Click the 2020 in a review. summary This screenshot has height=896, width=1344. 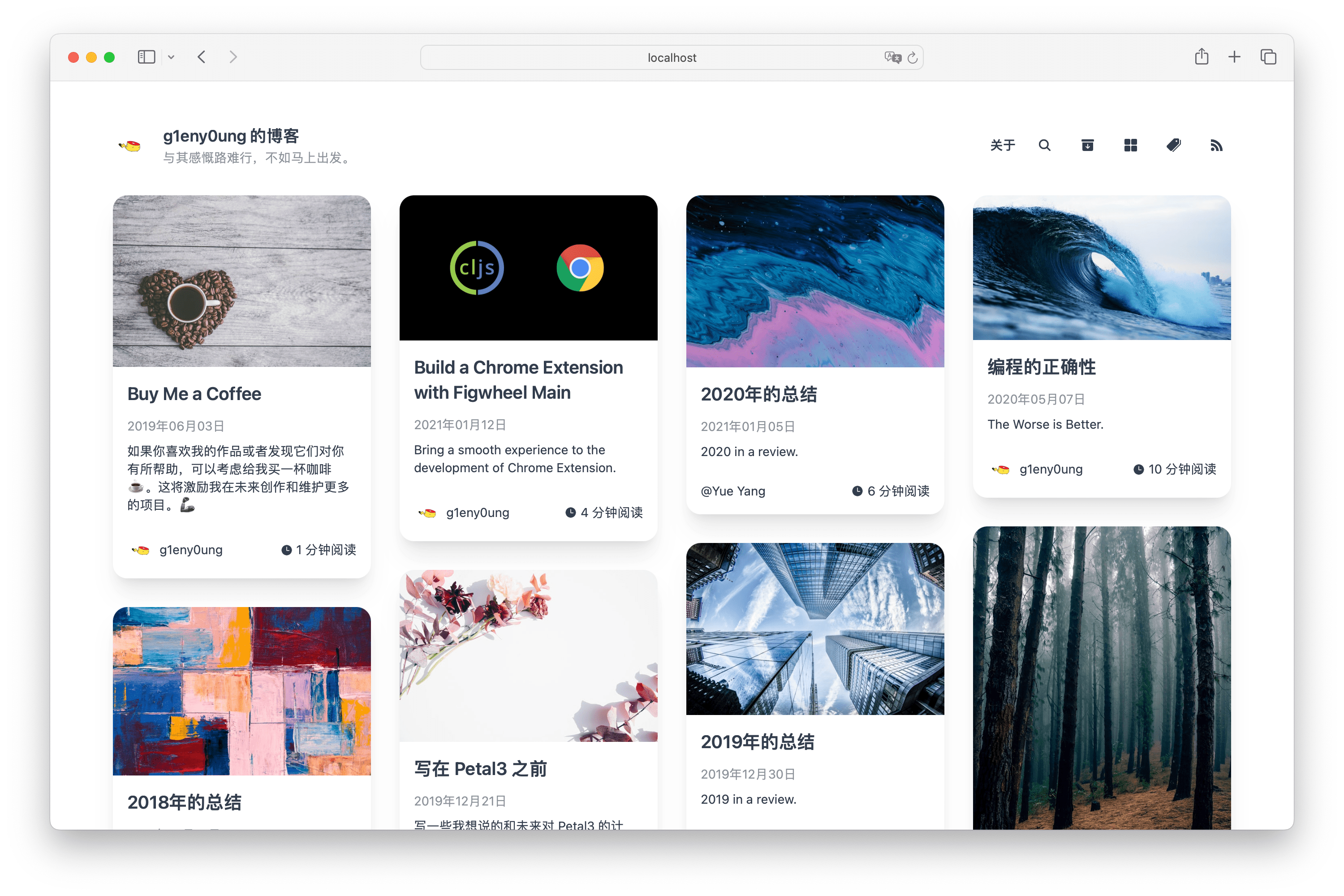[x=749, y=452]
